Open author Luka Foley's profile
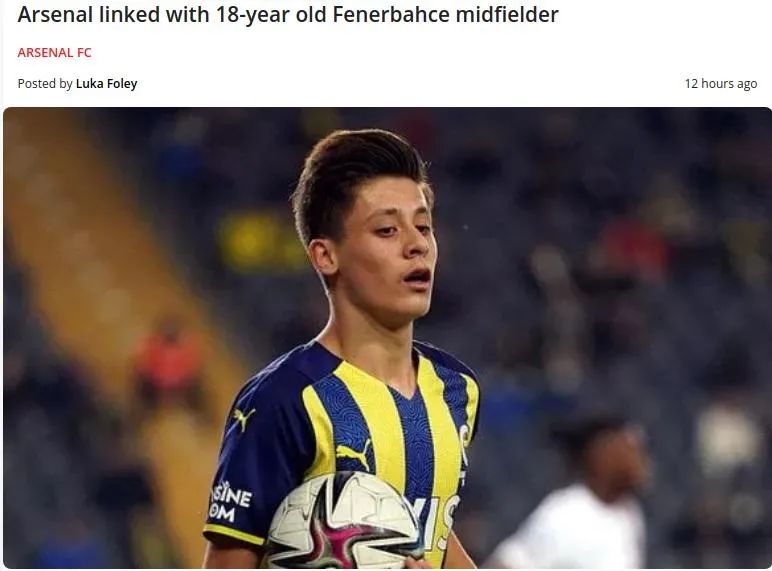The image size is (772, 571). (x=106, y=84)
